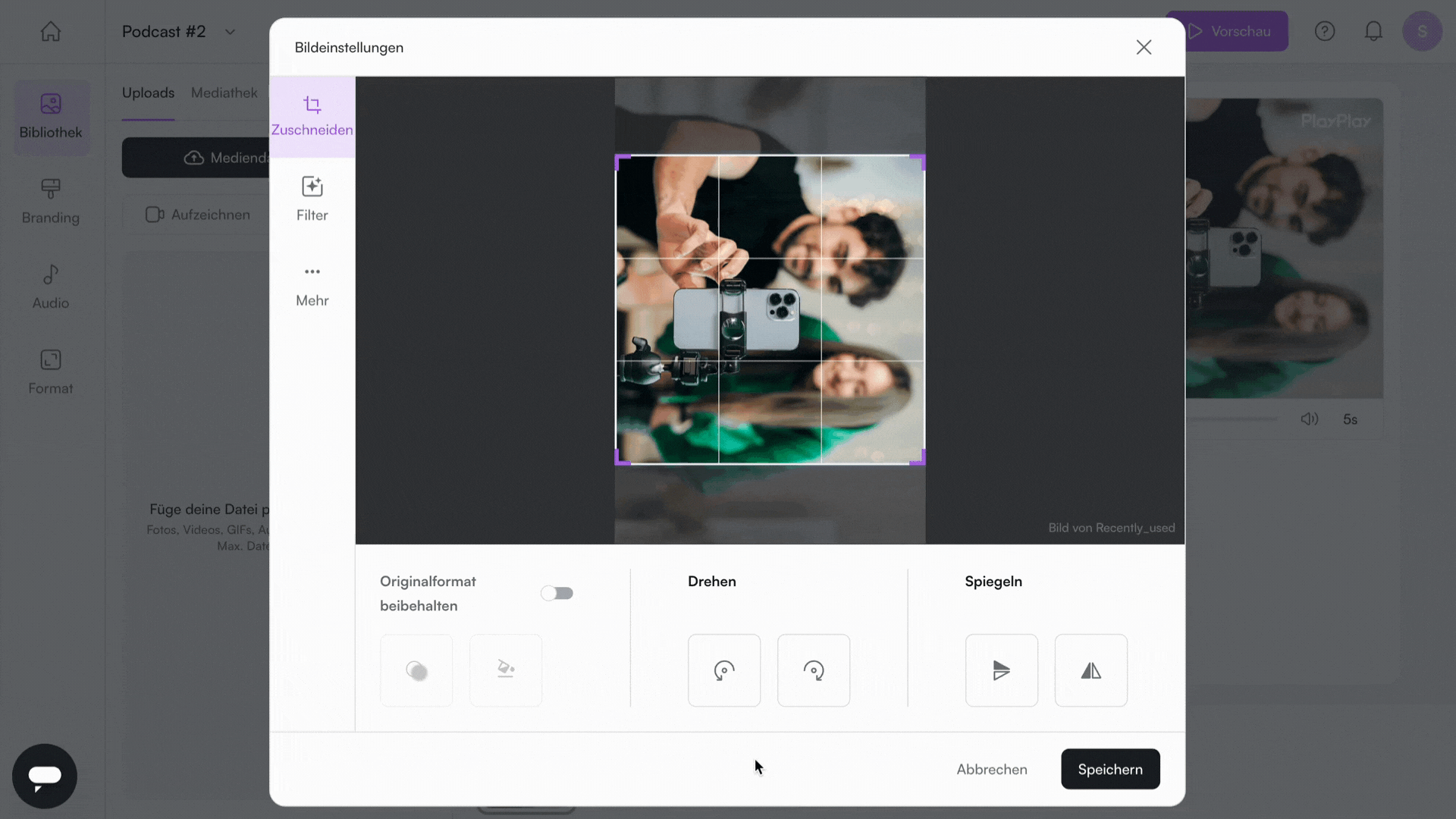Rotate image counterclockwise
1456x819 pixels.
(723, 670)
